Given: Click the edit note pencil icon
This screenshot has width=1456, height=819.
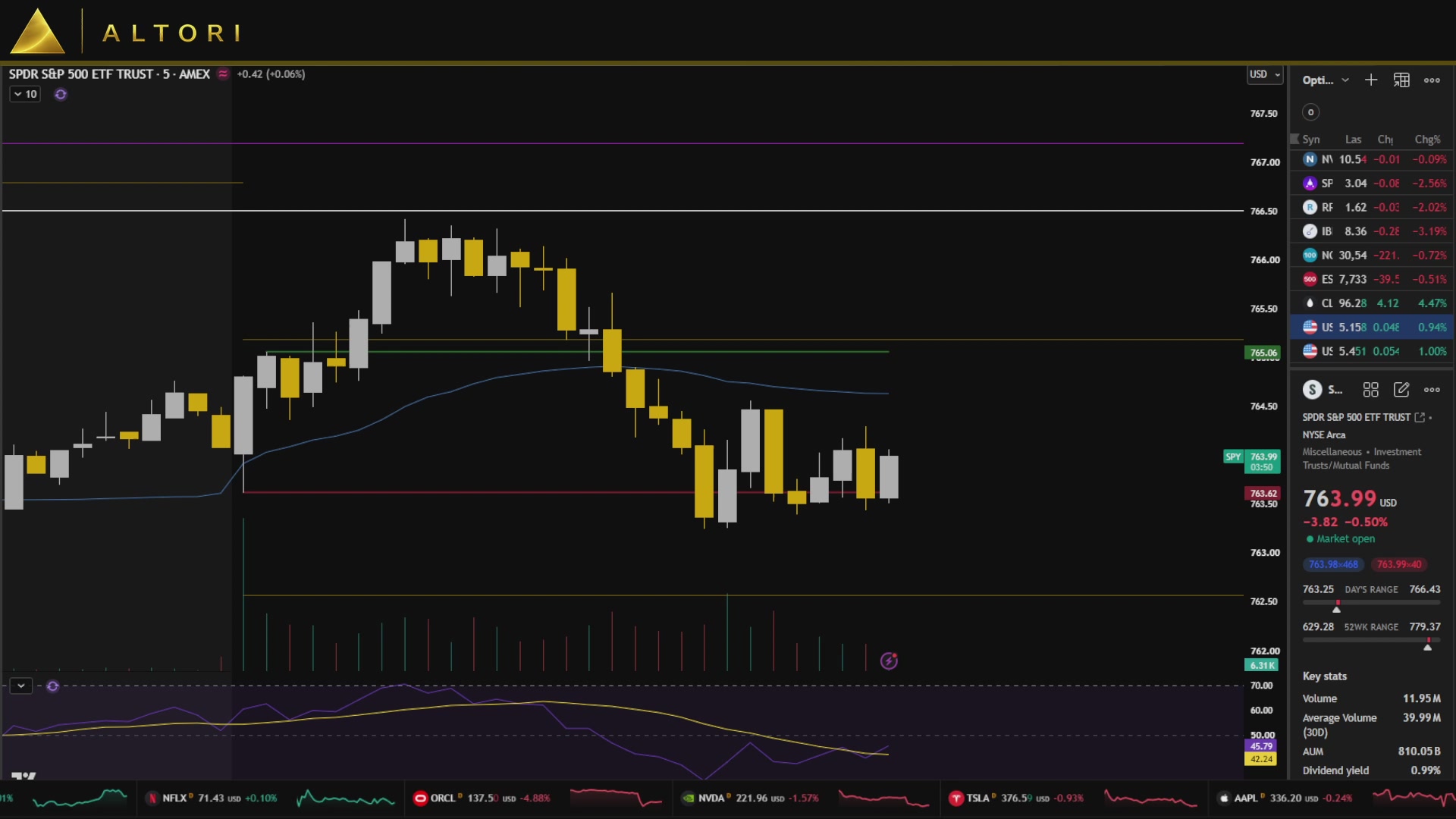Looking at the screenshot, I should 1401,390.
